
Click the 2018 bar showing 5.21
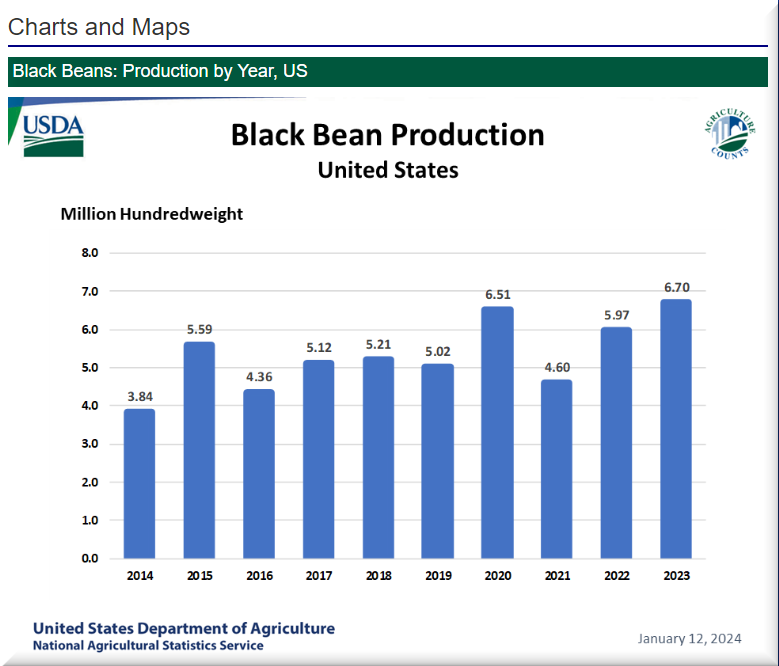(x=378, y=457)
